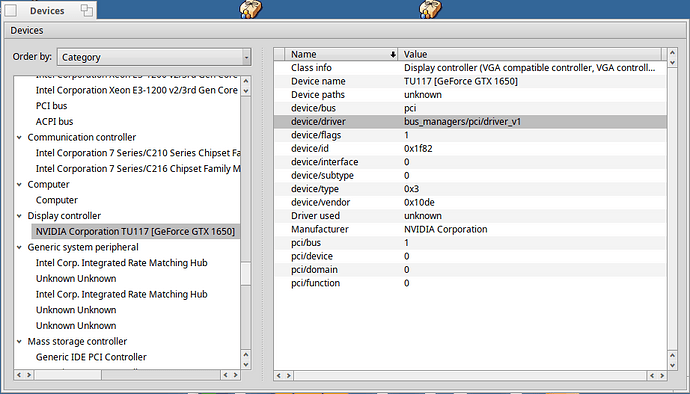The image size is (690, 394).
Task: Select NVIDIA Corporation TU117 GeForce GTX 1650
Action: tap(136, 232)
